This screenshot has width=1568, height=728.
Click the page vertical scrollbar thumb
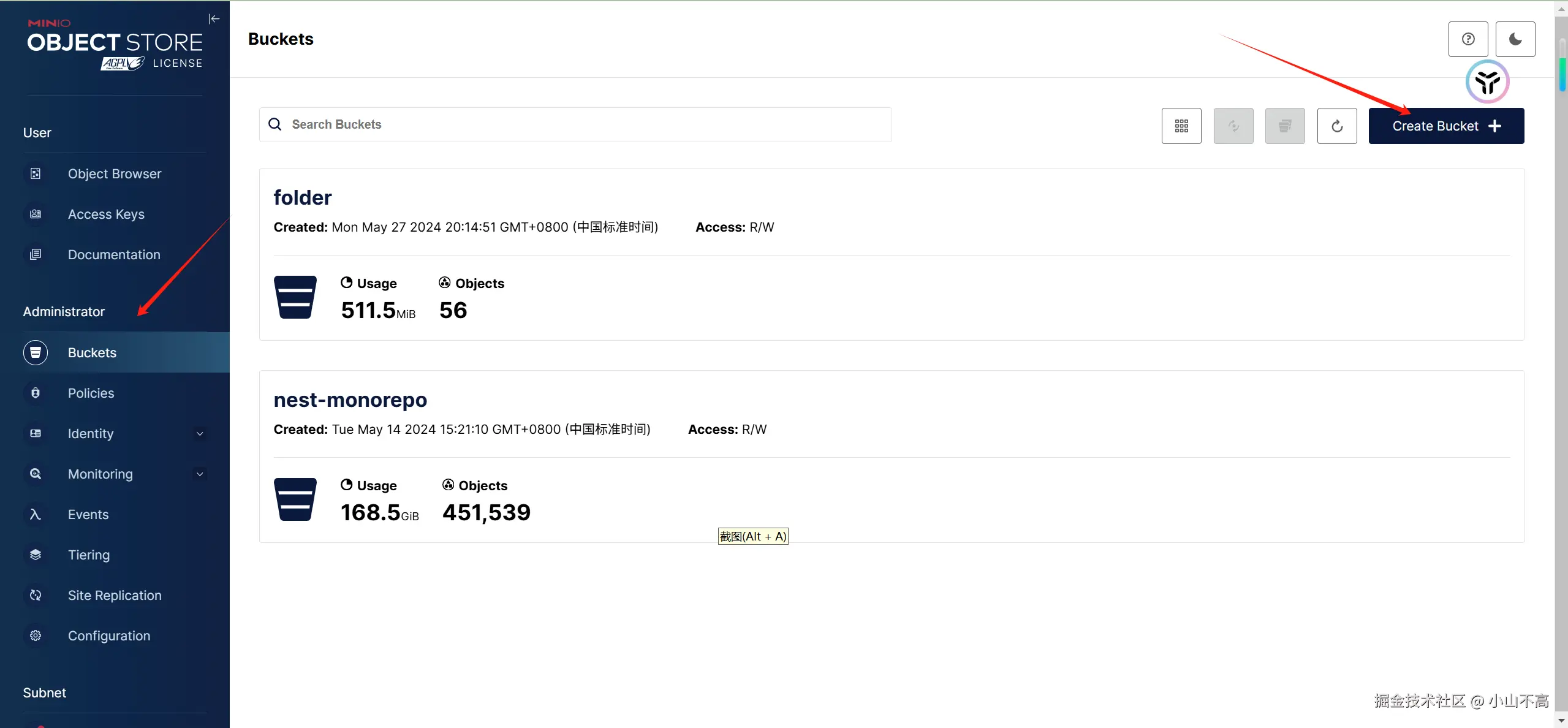(x=1562, y=64)
